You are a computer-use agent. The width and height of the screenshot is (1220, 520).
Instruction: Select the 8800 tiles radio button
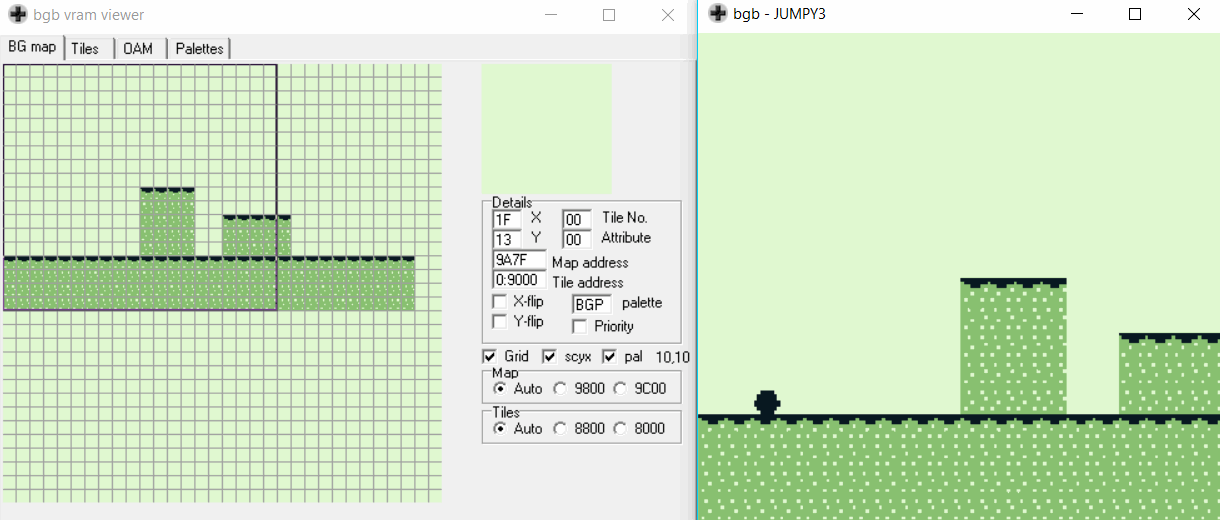click(560, 428)
